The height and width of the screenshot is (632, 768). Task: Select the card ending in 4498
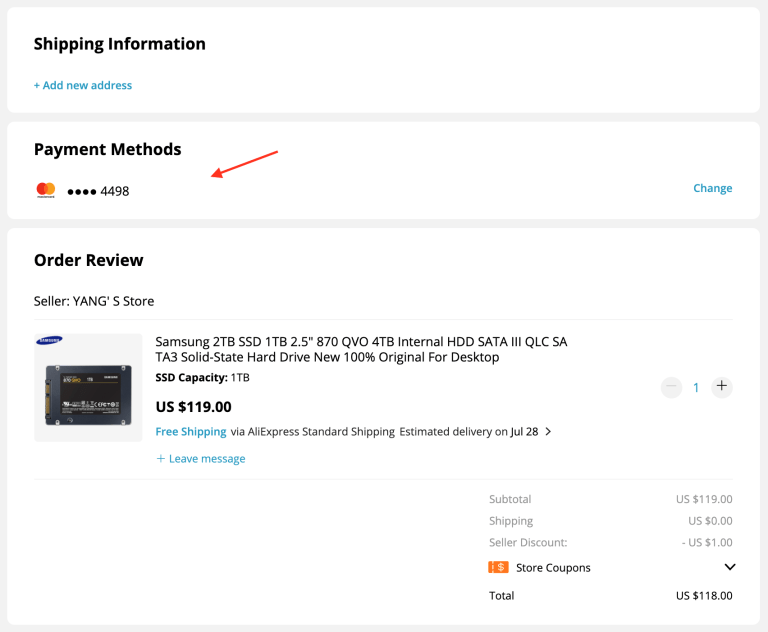98,191
